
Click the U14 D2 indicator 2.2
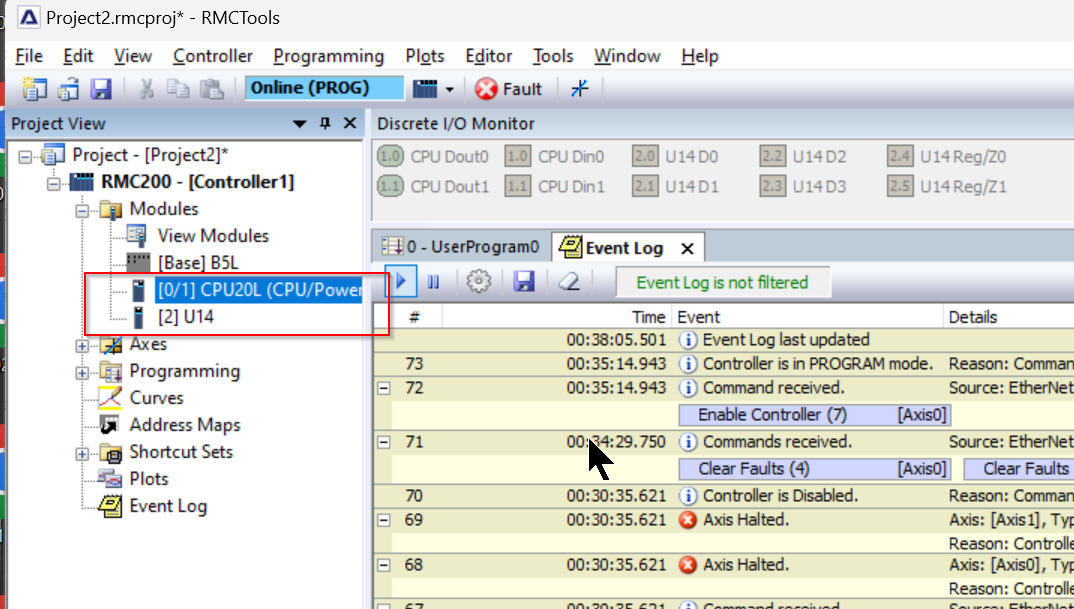[x=773, y=156]
